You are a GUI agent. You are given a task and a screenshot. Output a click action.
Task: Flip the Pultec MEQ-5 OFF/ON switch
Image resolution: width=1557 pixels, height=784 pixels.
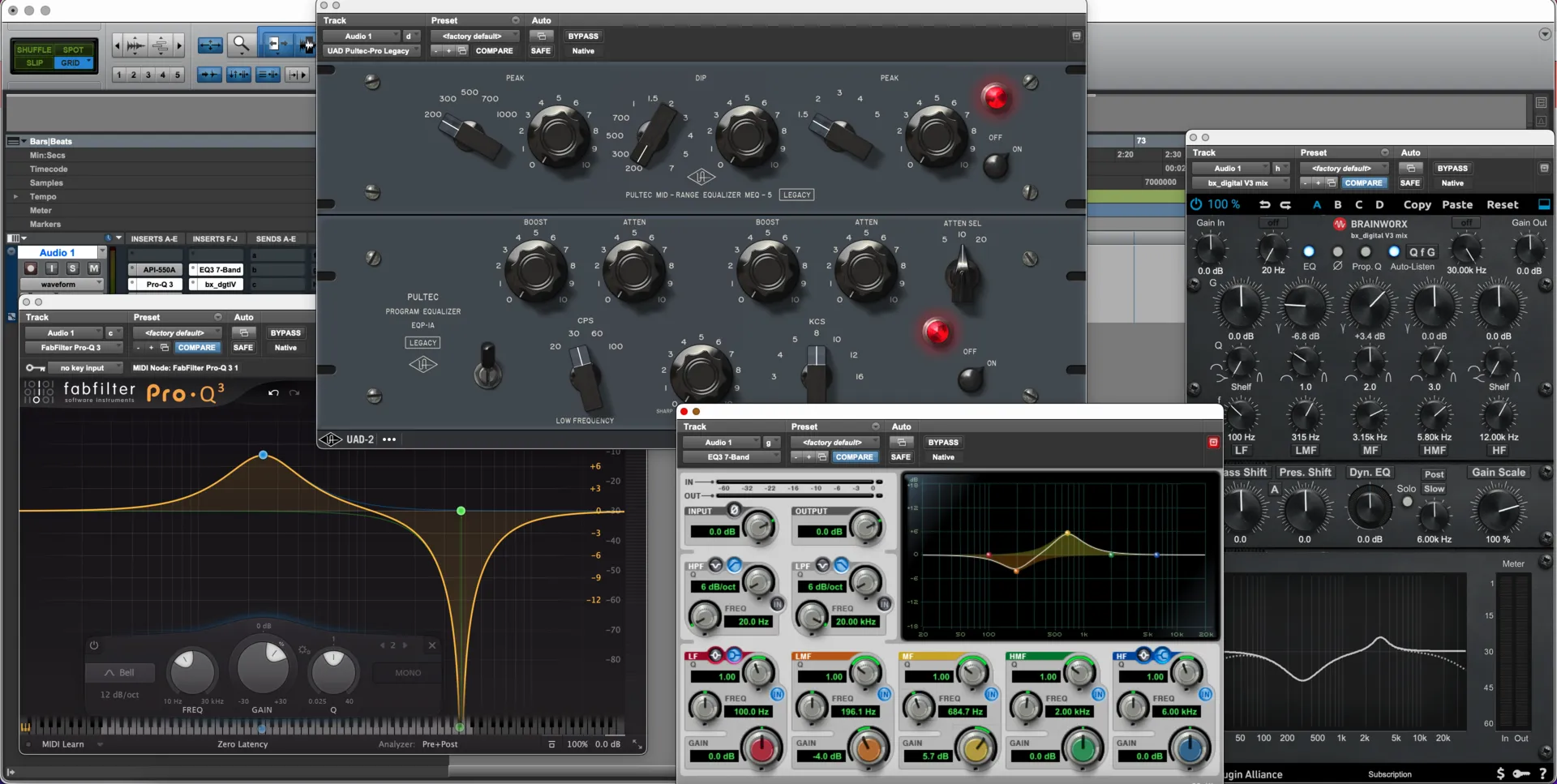[996, 165]
